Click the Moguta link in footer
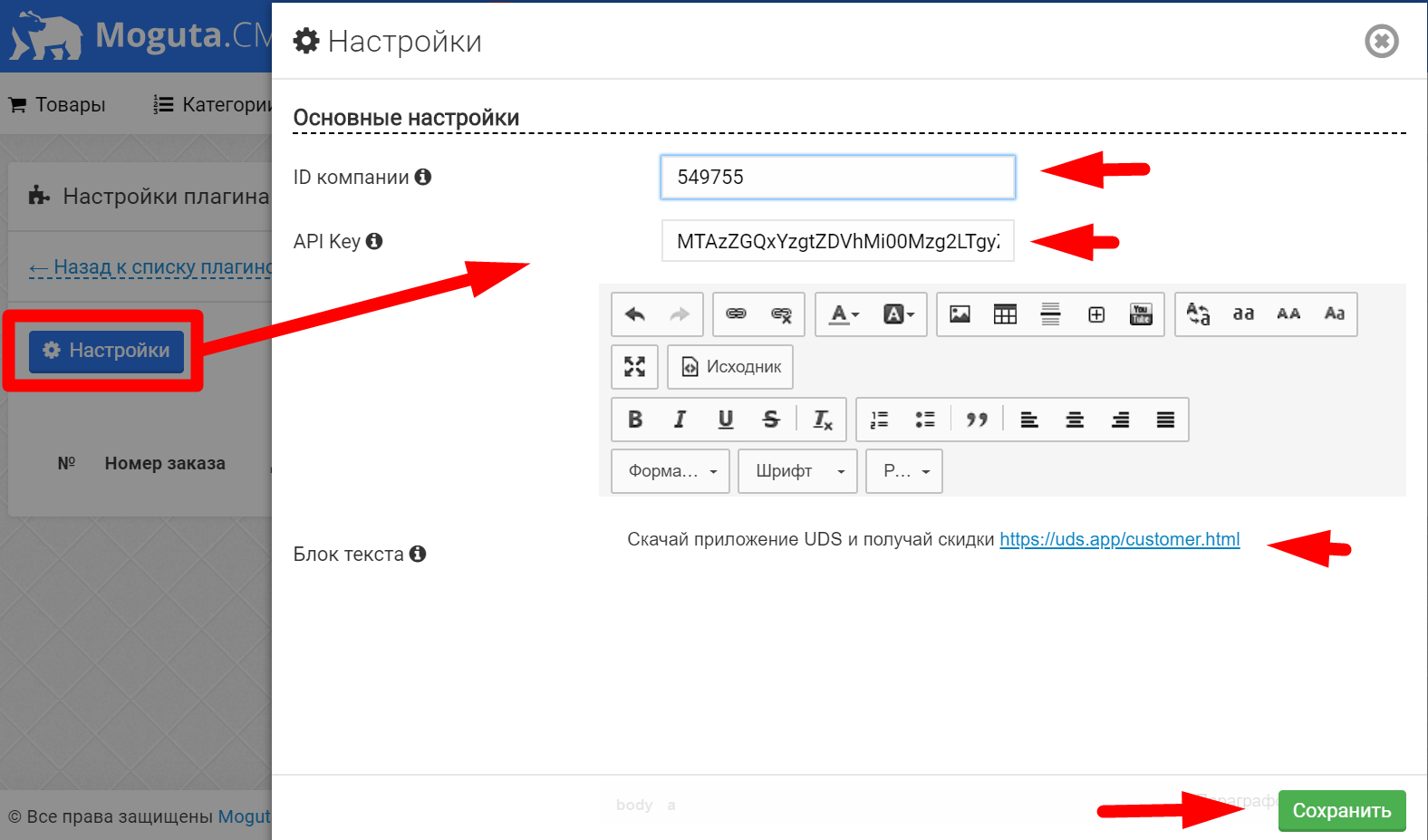Screen dimensions: 1428x840 click(245, 816)
